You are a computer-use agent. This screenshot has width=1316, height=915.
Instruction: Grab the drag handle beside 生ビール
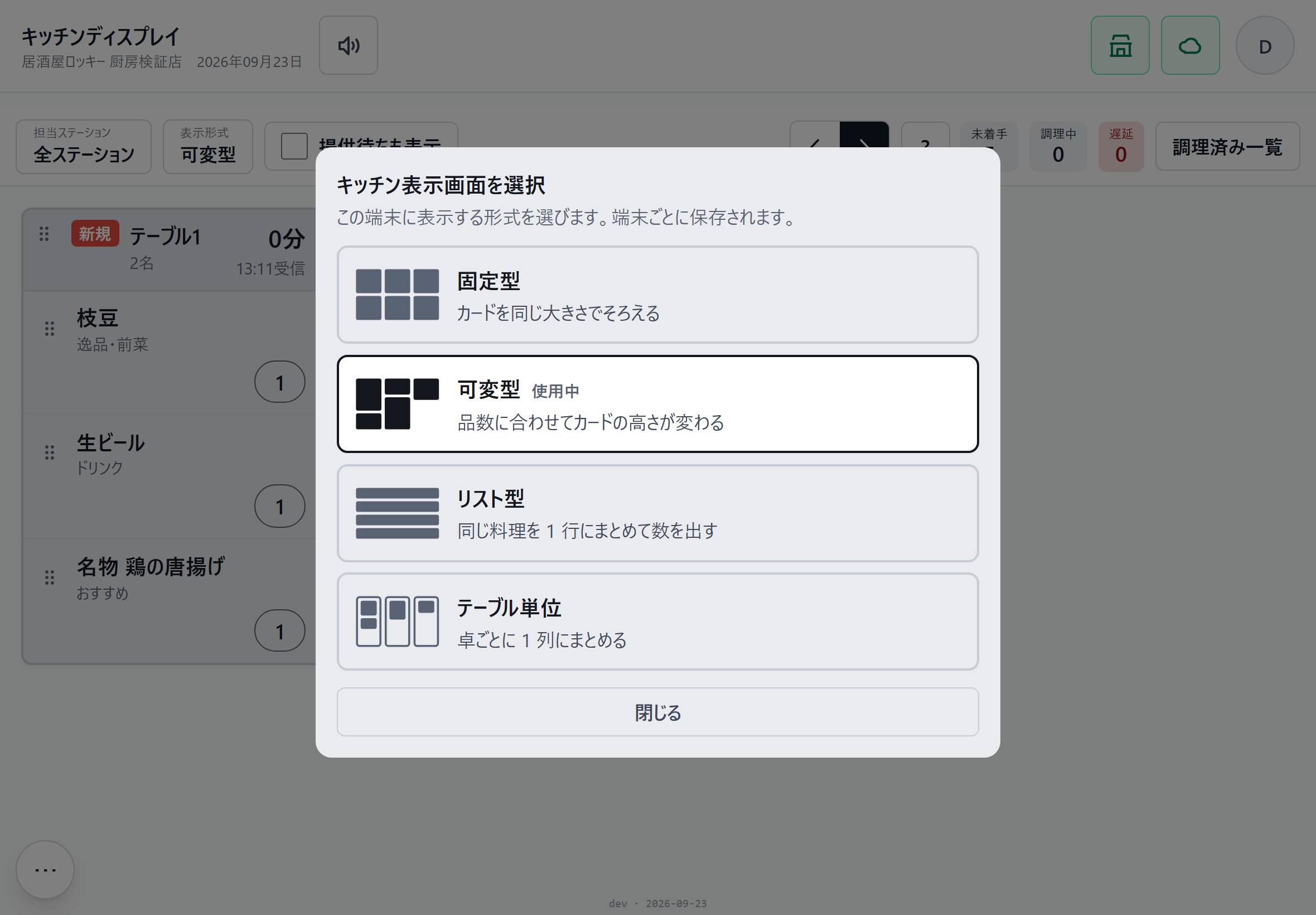point(50,453)
